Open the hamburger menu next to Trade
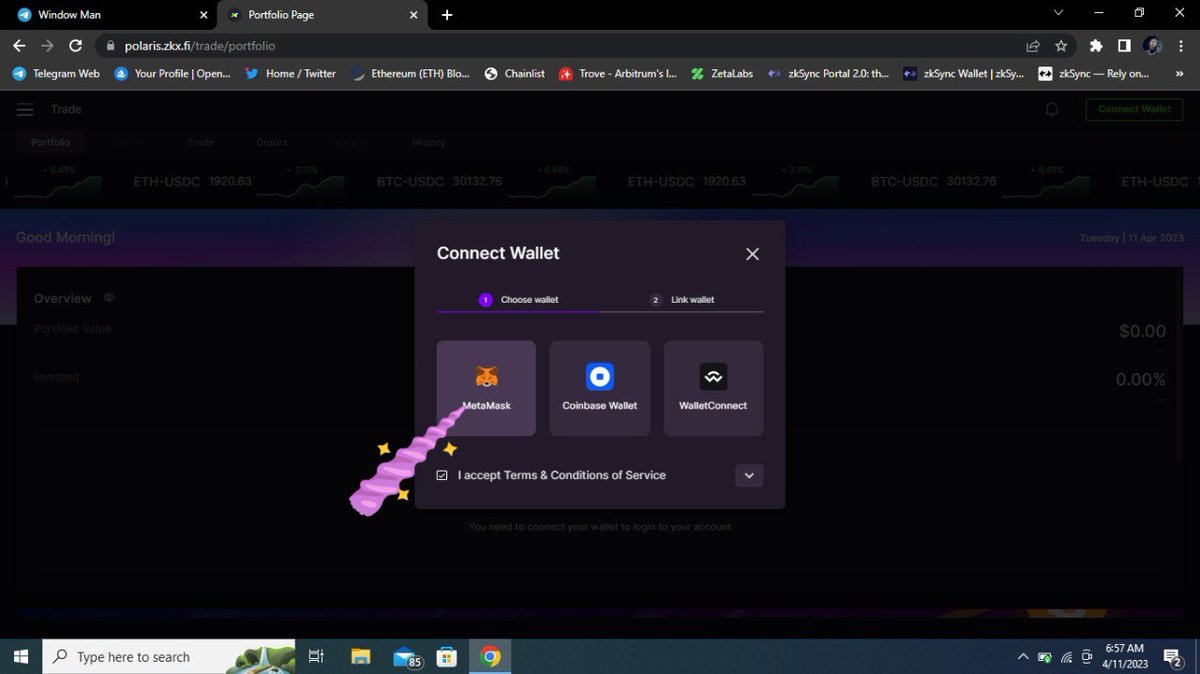 [x=25, y=109]
